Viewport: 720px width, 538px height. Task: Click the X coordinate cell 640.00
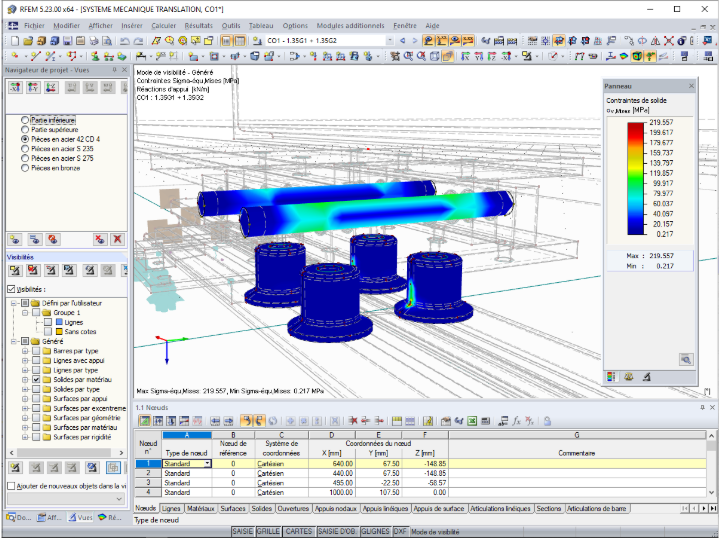tap(332, 464)
